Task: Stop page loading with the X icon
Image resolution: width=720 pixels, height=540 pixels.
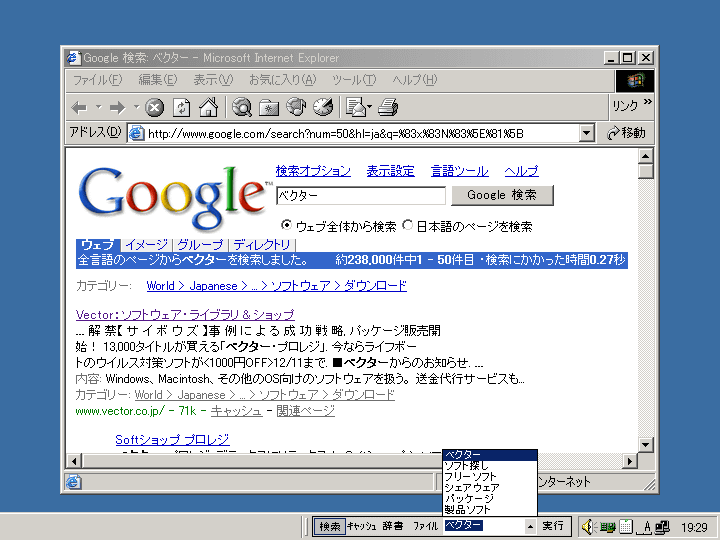Action: (x=155, y=108)
